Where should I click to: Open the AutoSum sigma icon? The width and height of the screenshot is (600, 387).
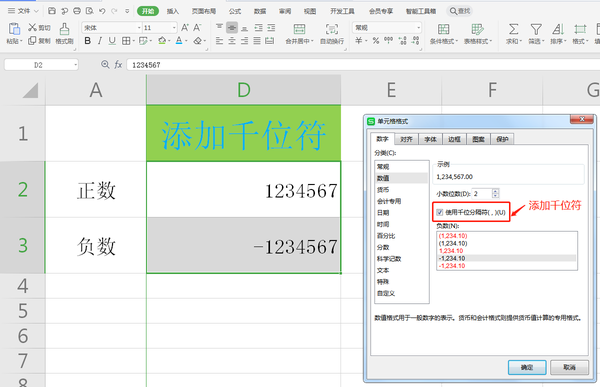(513, 29)
